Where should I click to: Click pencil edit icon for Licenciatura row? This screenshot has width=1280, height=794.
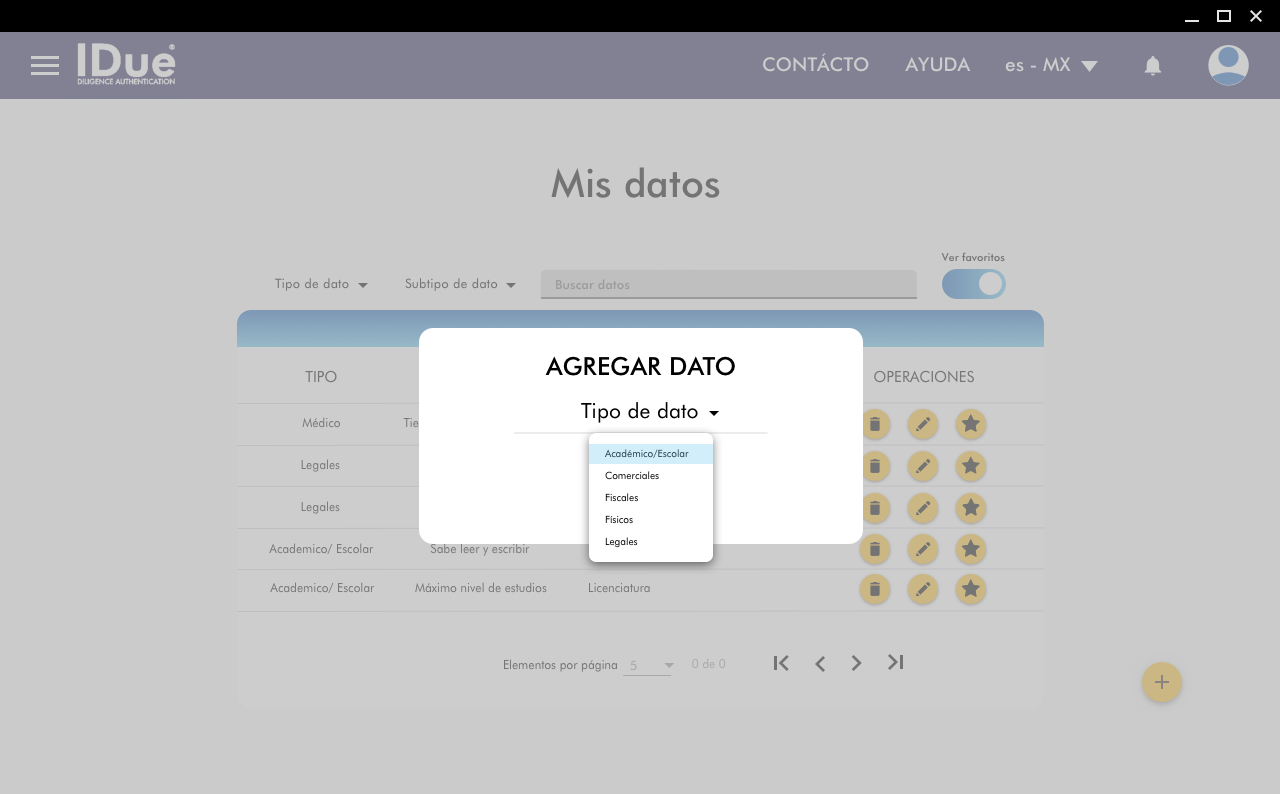click(922, 589)
